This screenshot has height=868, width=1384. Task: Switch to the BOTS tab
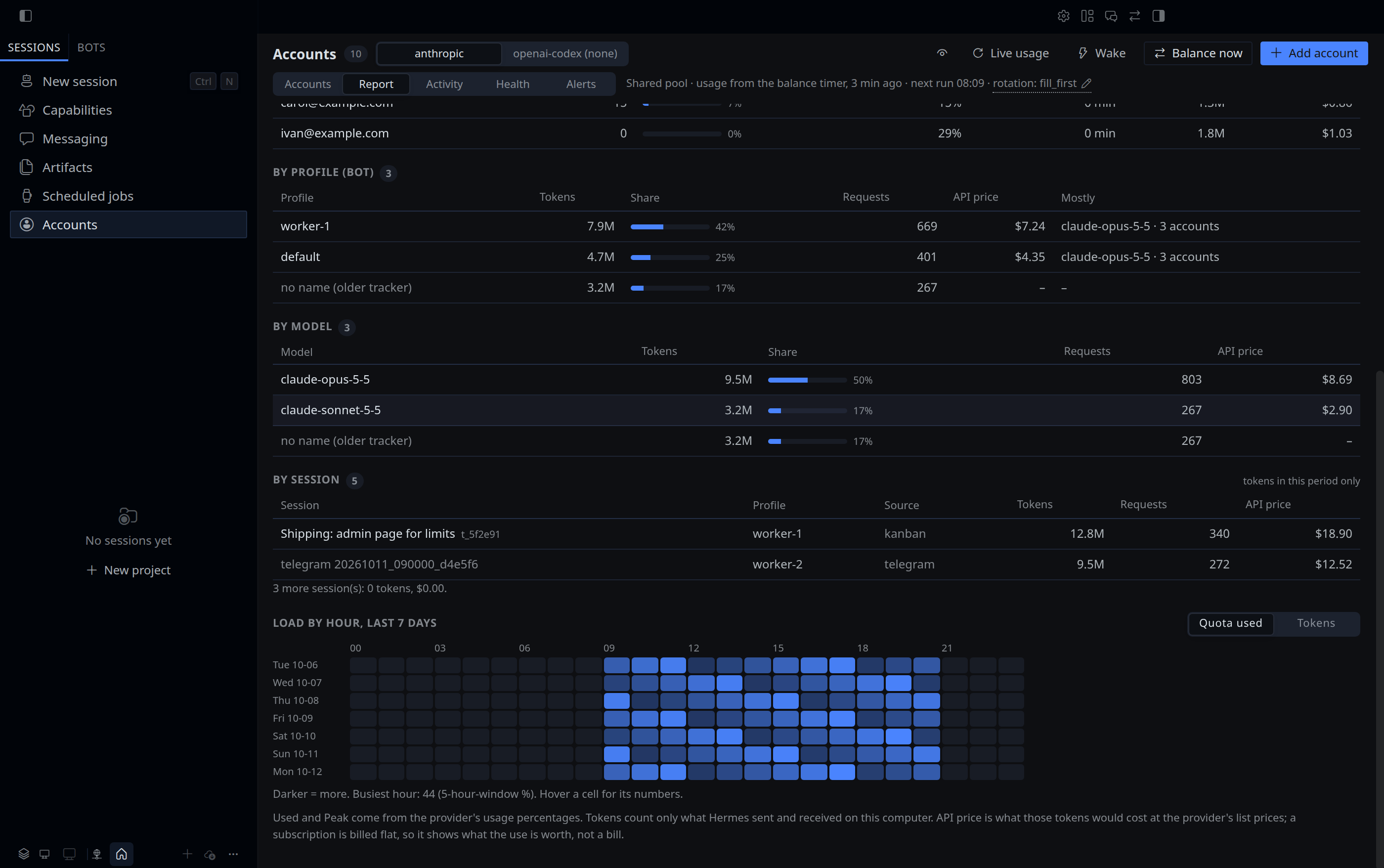[91, 47]
